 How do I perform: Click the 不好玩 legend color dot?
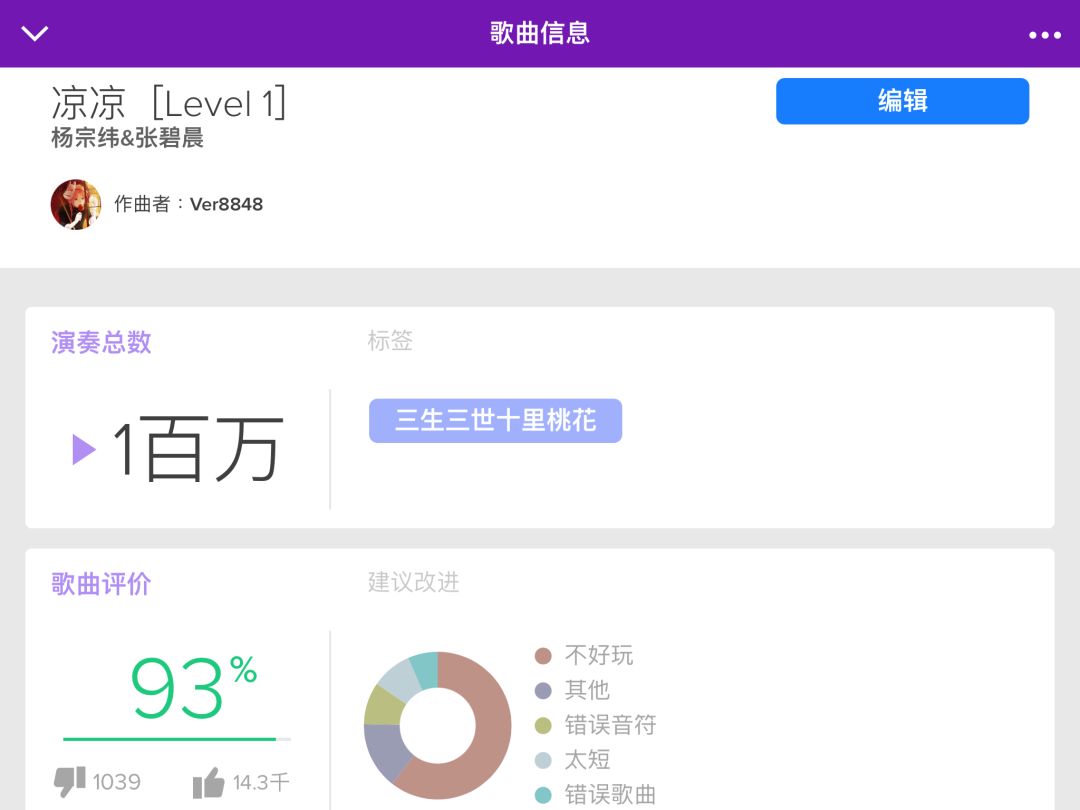pyautogui.click(x=543, y=656)
